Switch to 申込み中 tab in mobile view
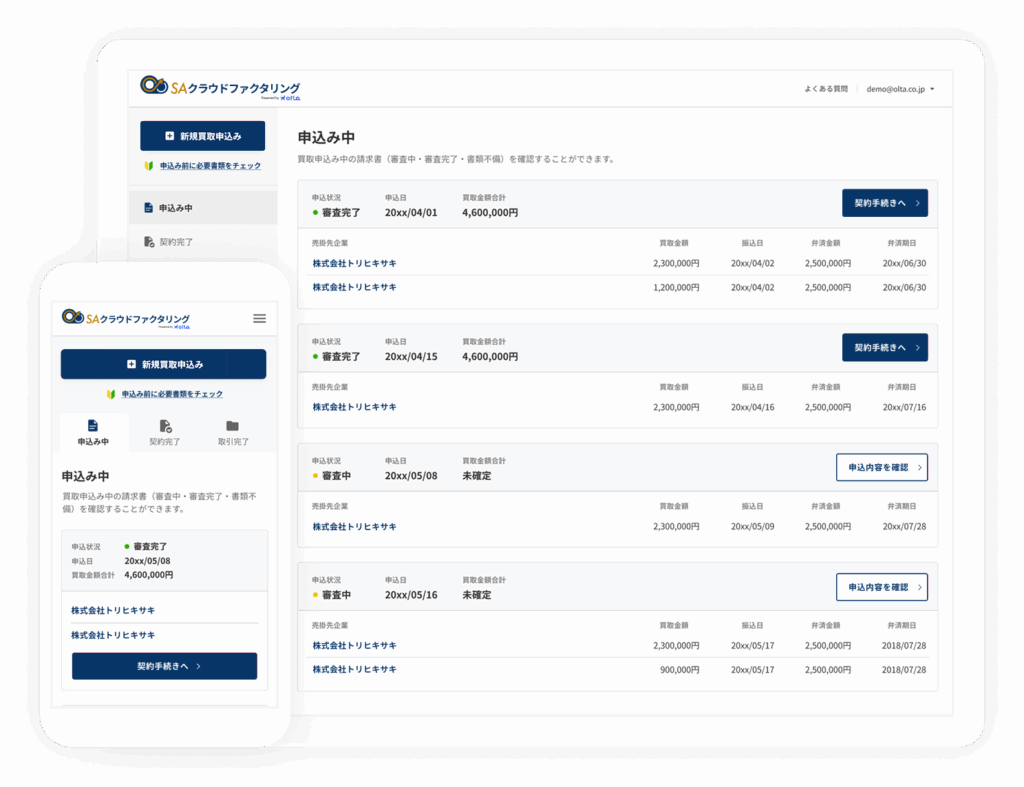 [x=93, y=432]
